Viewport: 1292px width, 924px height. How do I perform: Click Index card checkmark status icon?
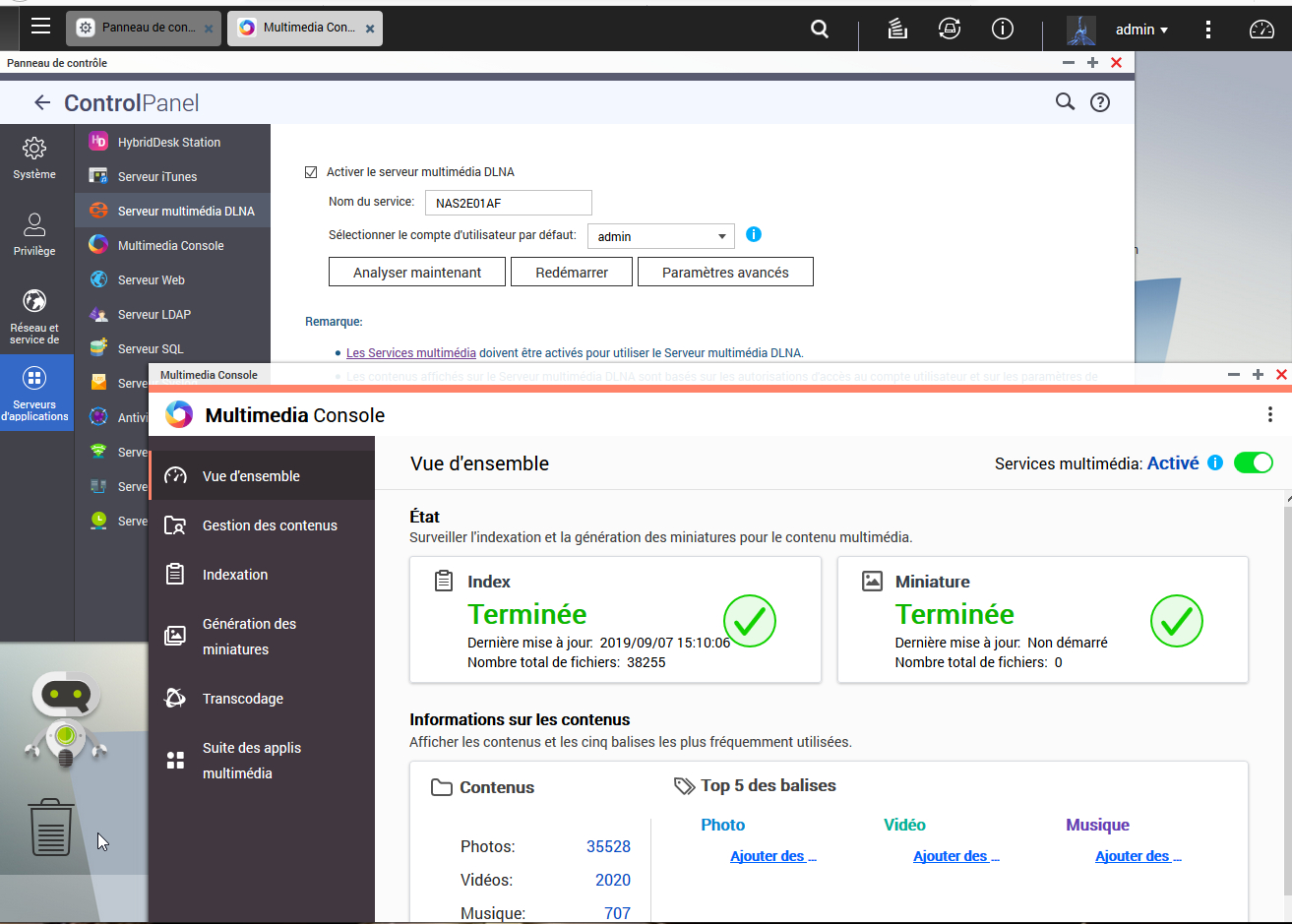tap(750, 620)
